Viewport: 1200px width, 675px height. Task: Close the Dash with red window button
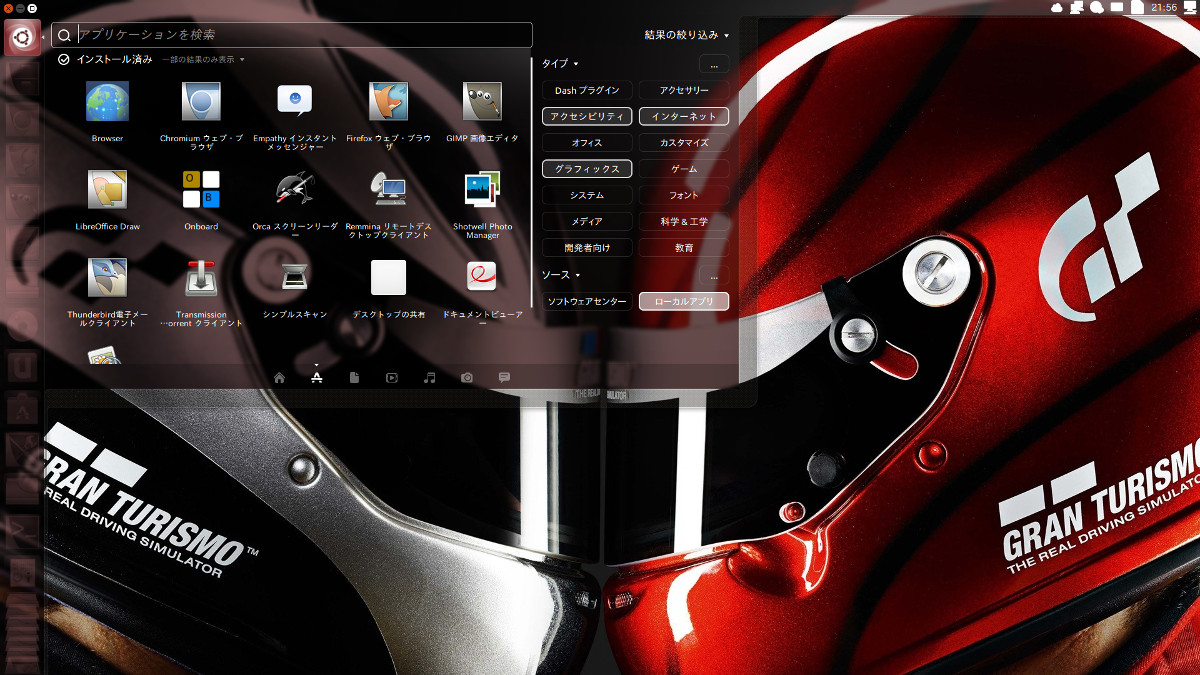coord(8,7)
